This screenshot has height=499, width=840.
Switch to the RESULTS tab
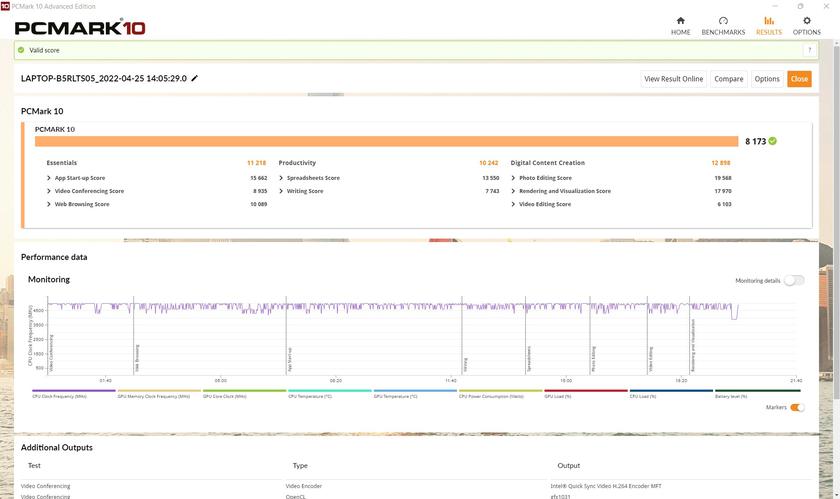pyautogui.click(x=769, y=25)
